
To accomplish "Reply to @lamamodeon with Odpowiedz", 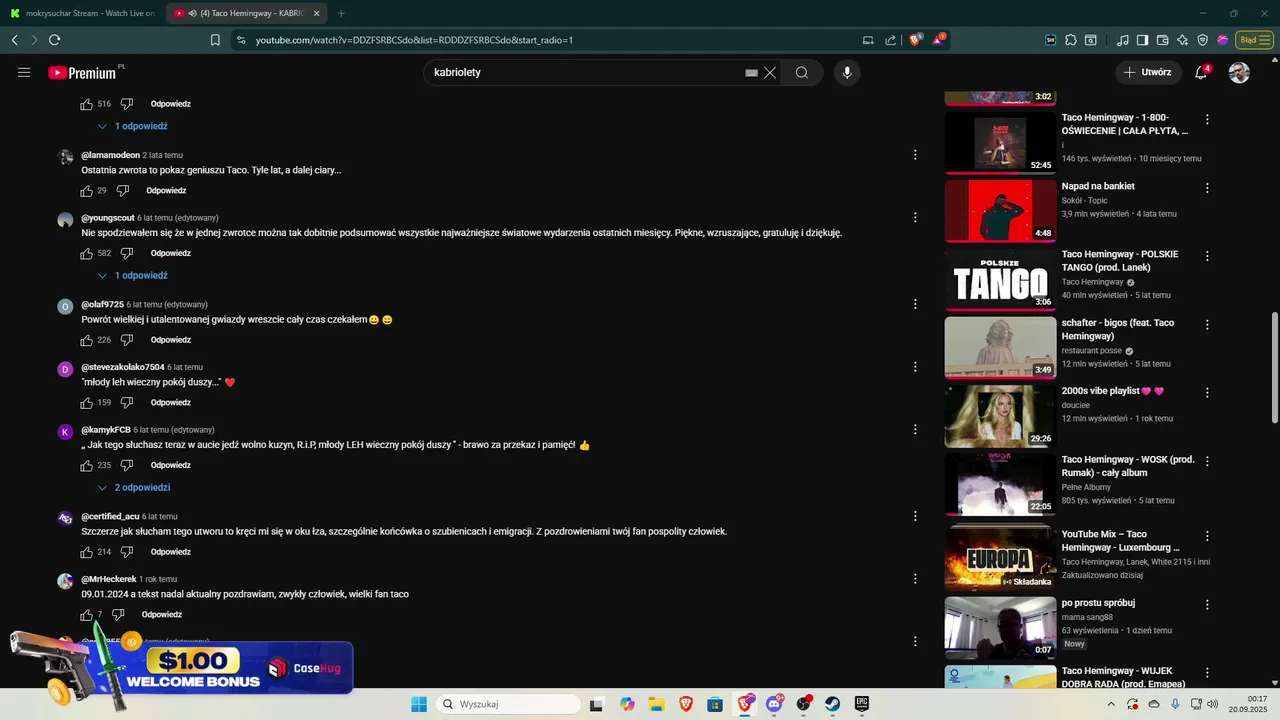I will [166, 191].
